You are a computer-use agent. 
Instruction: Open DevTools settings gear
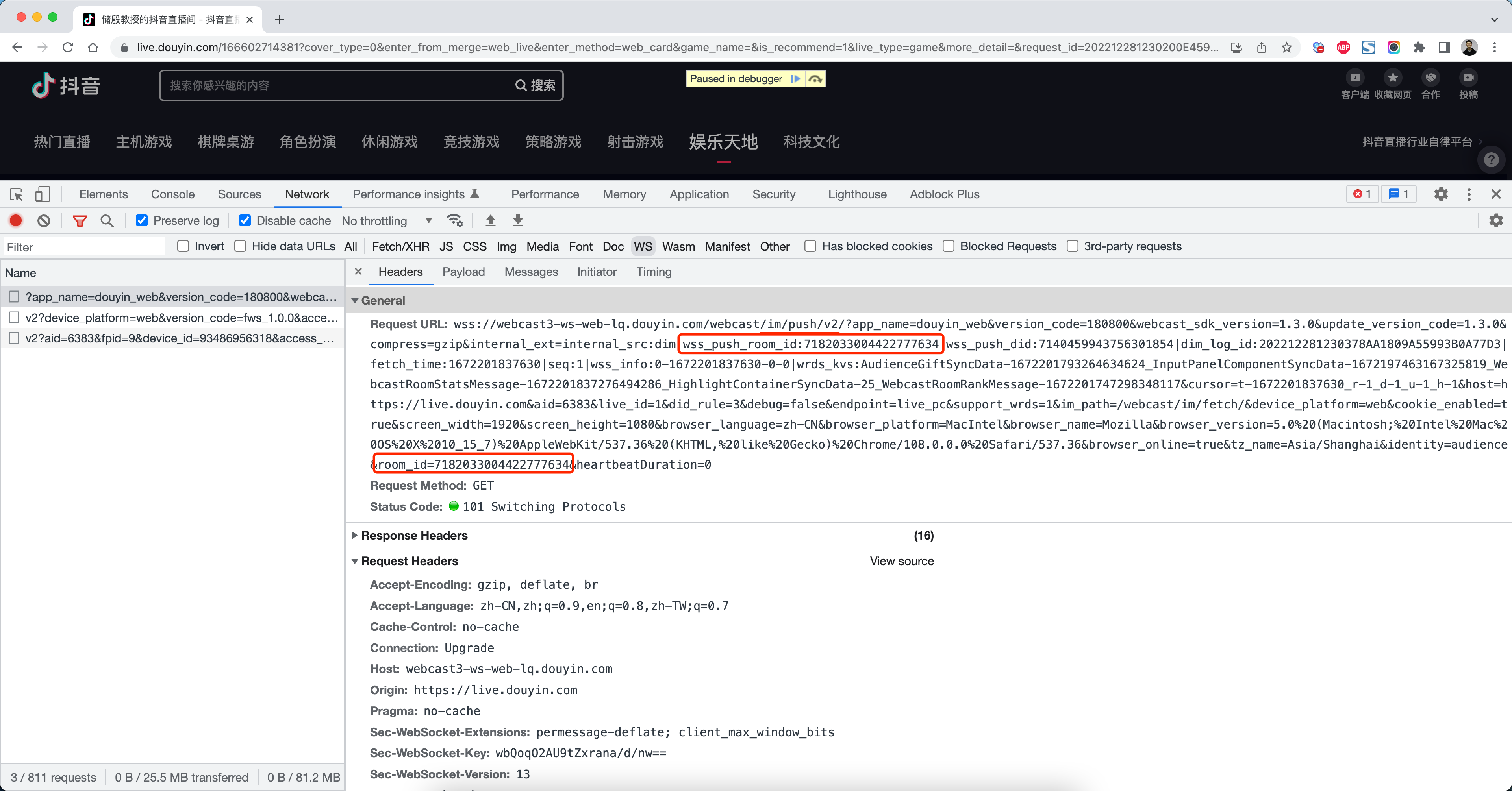coord(1440,194)
